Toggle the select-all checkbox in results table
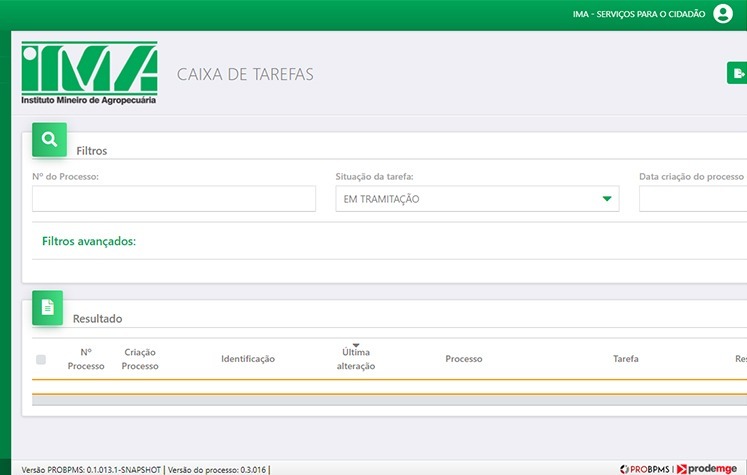Viewport: 747px width, 475px height. click(41, 359)
